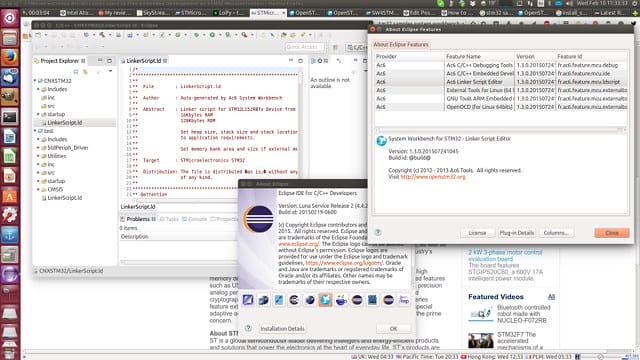Image resolution: width=640 pixels, height=360 pixels.
Task: Open Project Explorer view menu dropdown
Action: coord(110,72)
